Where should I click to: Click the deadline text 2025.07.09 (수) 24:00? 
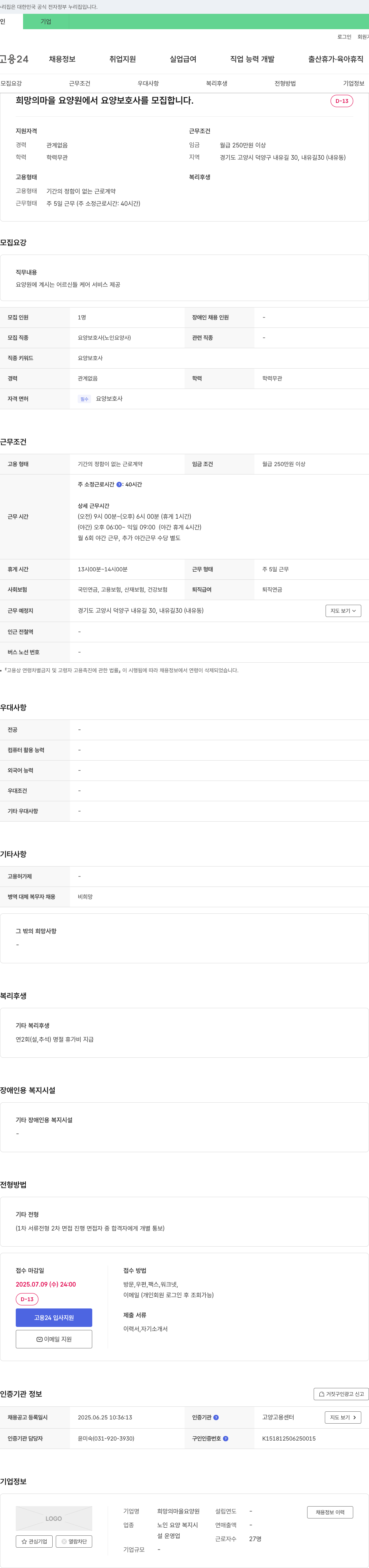[x=46, y=1284]
